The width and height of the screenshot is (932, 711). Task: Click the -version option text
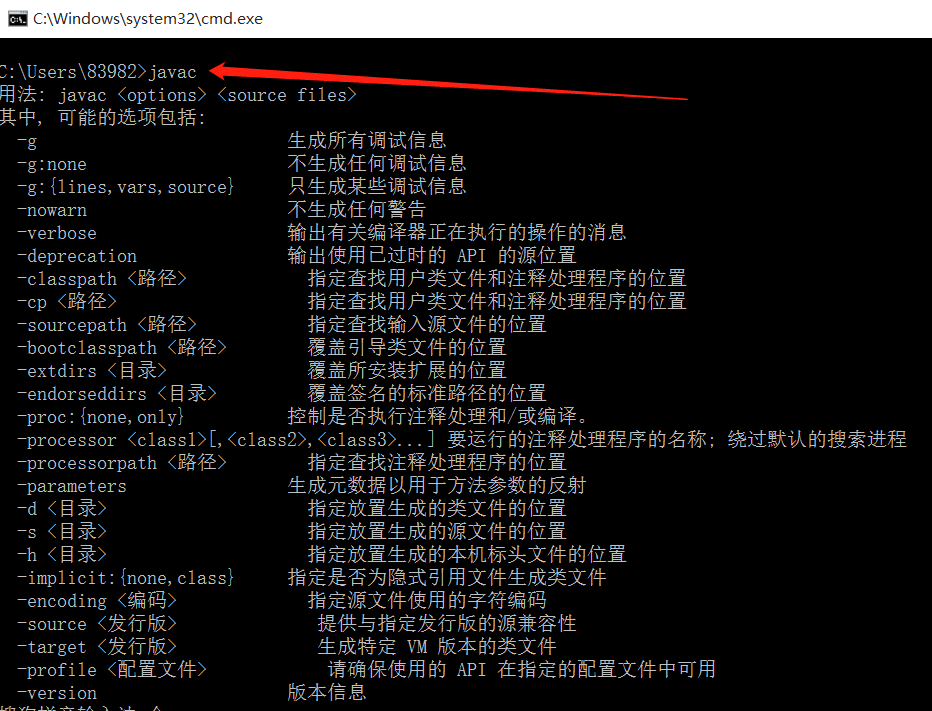[56, 693]
